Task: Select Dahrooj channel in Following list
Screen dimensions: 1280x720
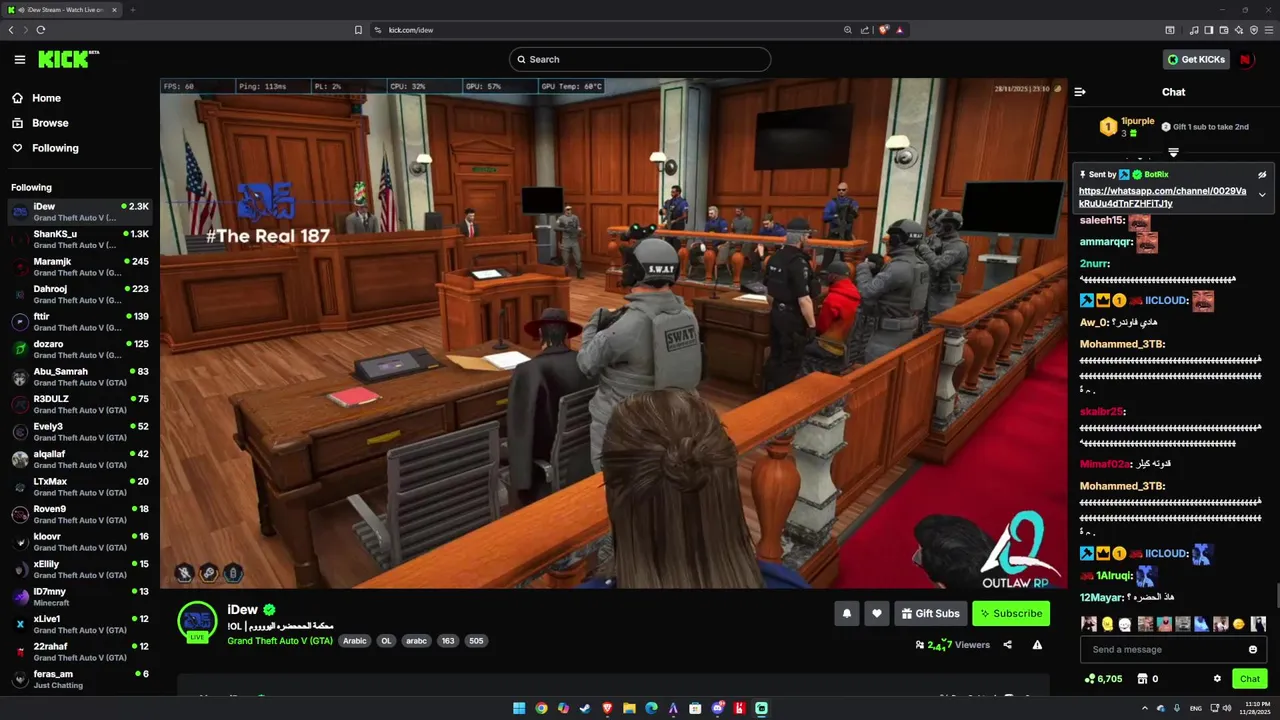Action: coord(80,294)
